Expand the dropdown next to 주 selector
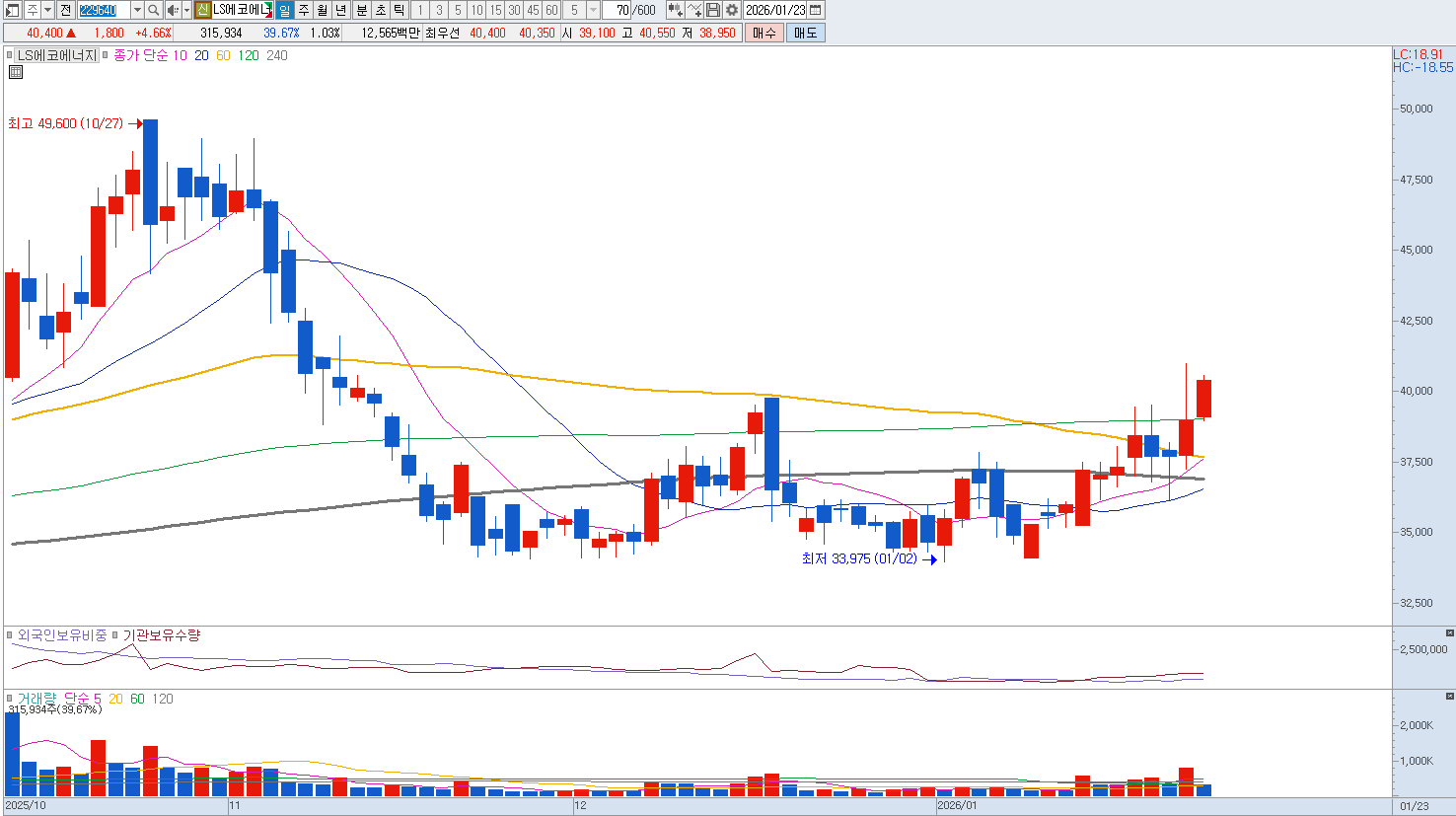The height and width of the screenshot is (816, 1456). point(48,10)
